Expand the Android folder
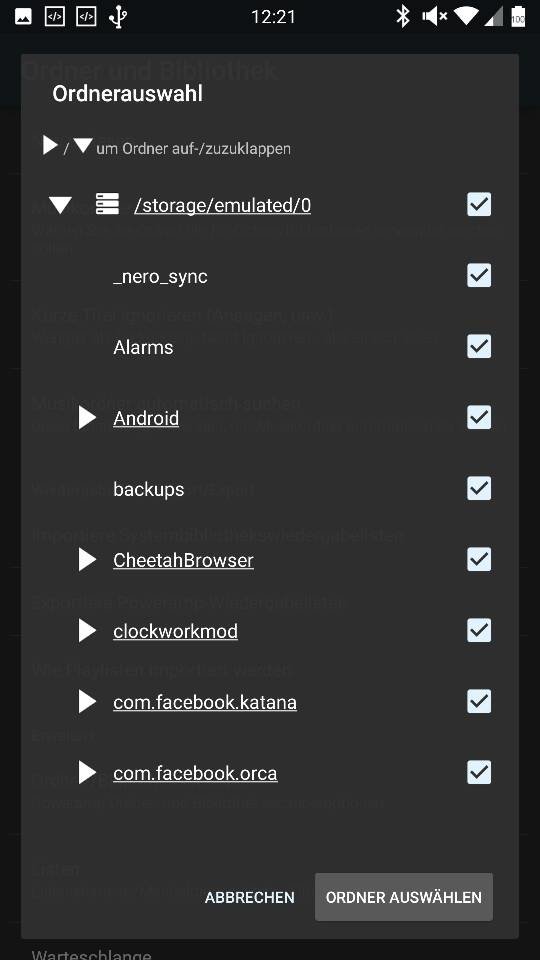 point(88,418)
